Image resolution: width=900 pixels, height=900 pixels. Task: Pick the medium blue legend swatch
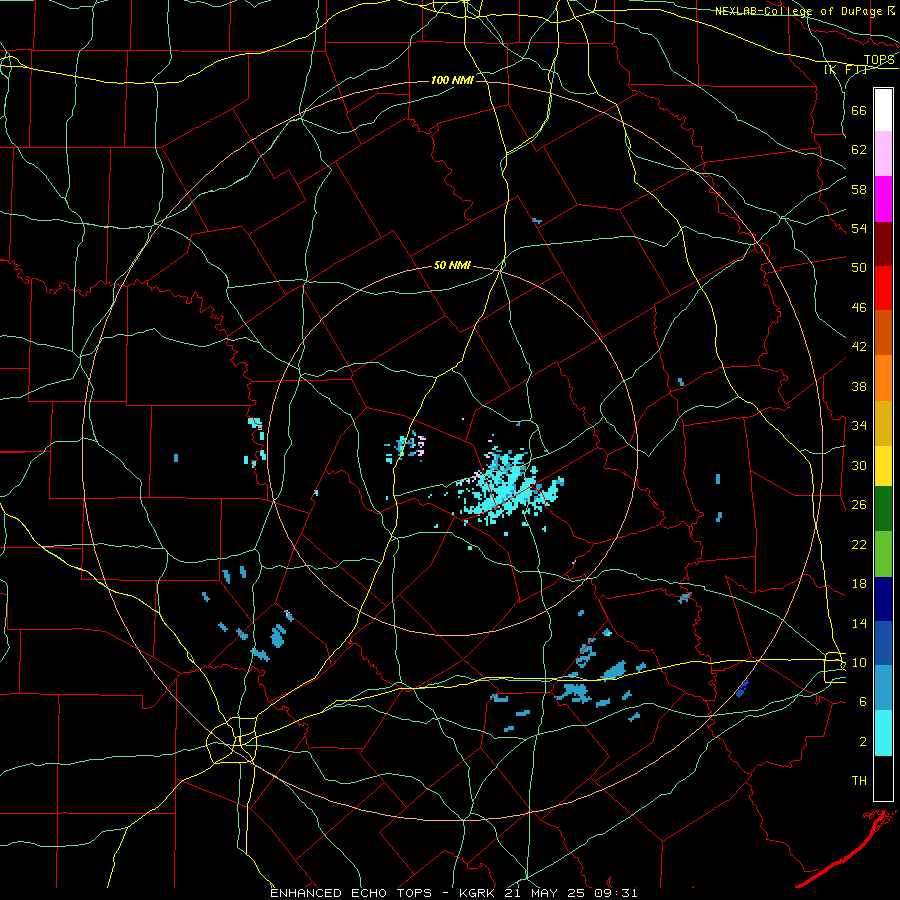(x=883, y=643)
